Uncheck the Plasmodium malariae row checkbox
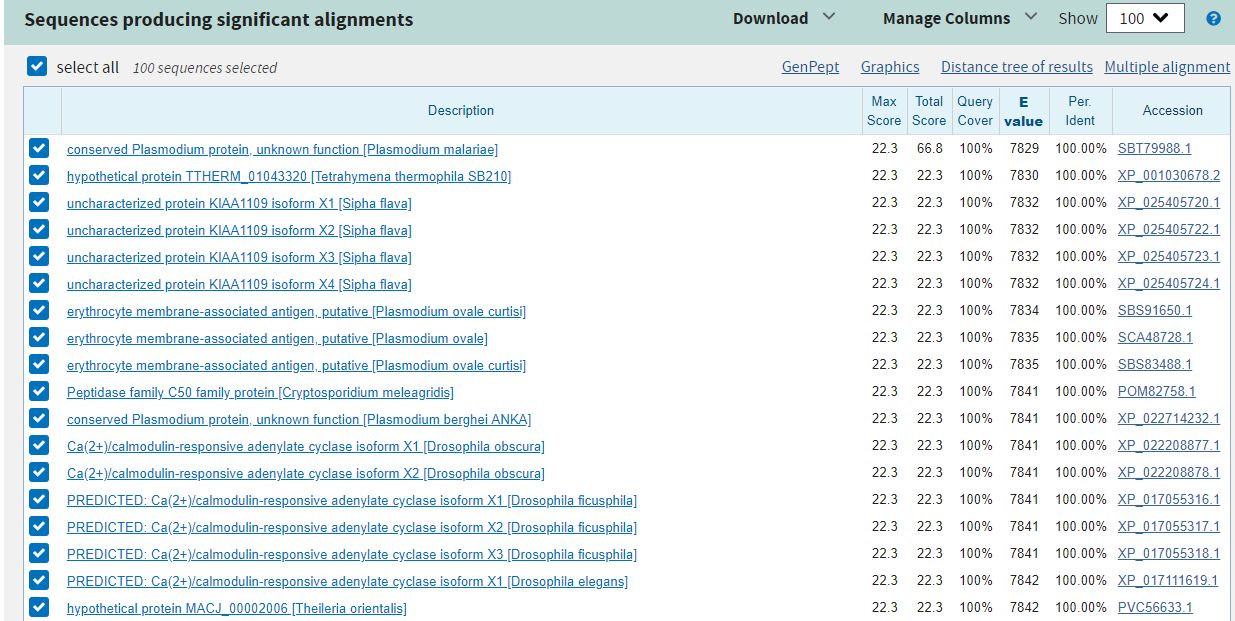The width and height of the screenshot is (1235, 621). pyautogui.click(x=39, y=148)
